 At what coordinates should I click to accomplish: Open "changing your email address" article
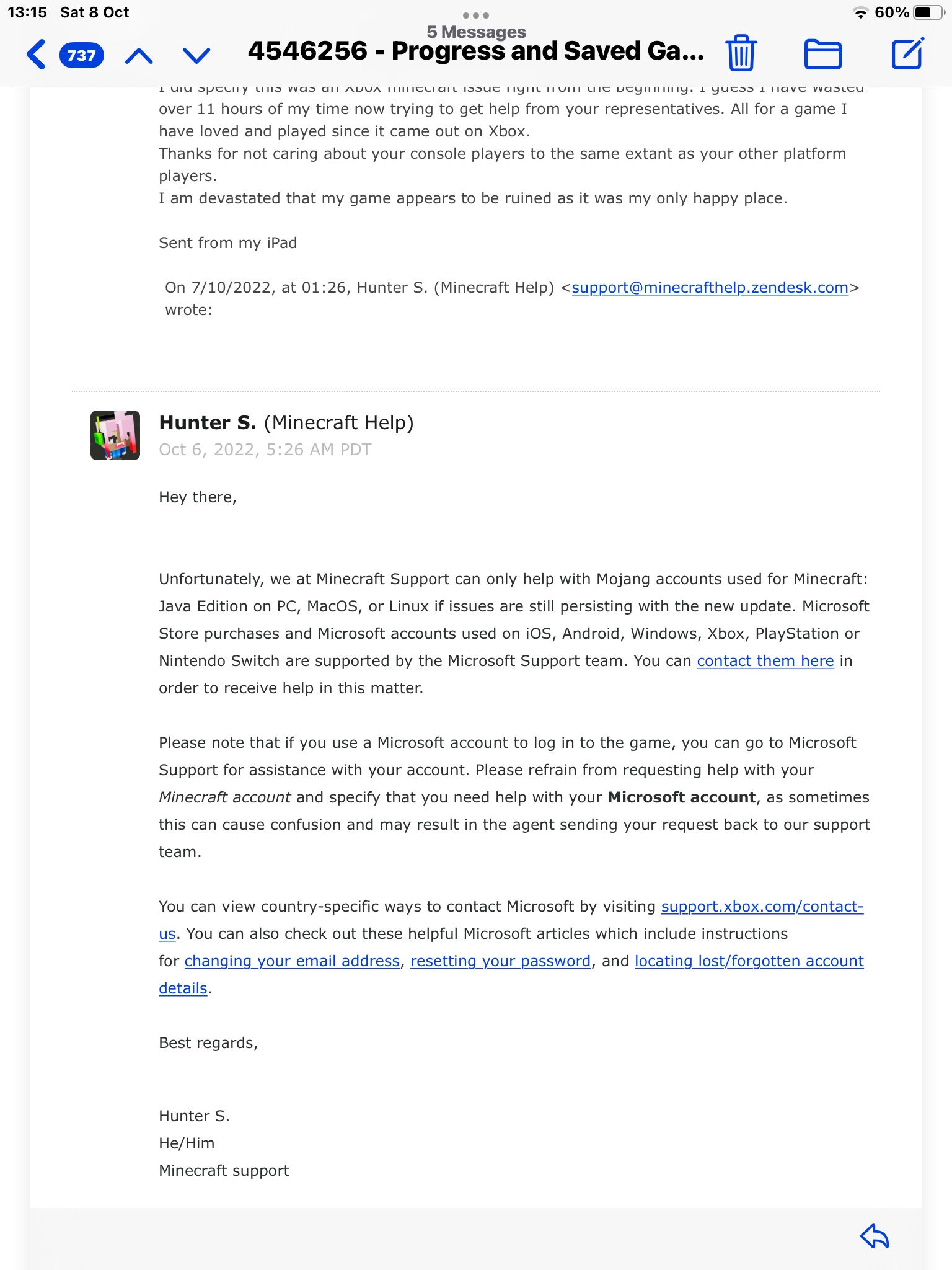point(292,961)
